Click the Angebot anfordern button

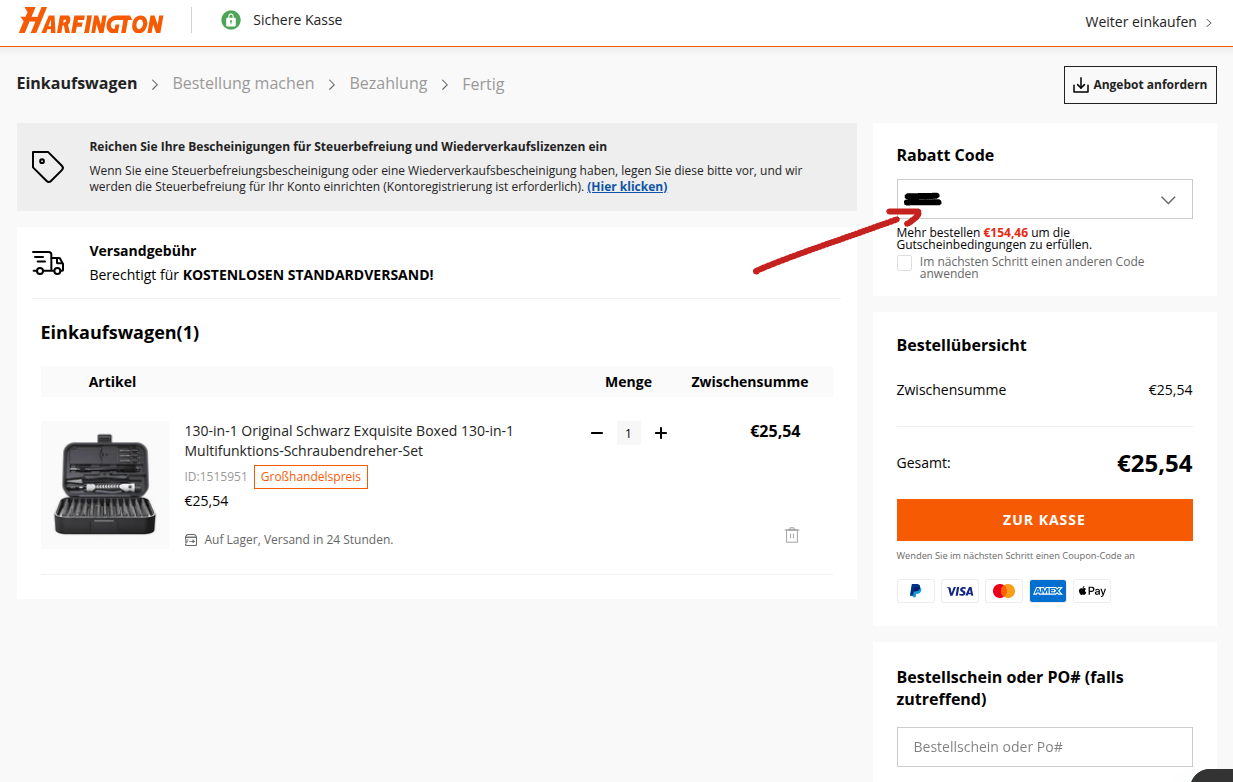[1139, 84]
